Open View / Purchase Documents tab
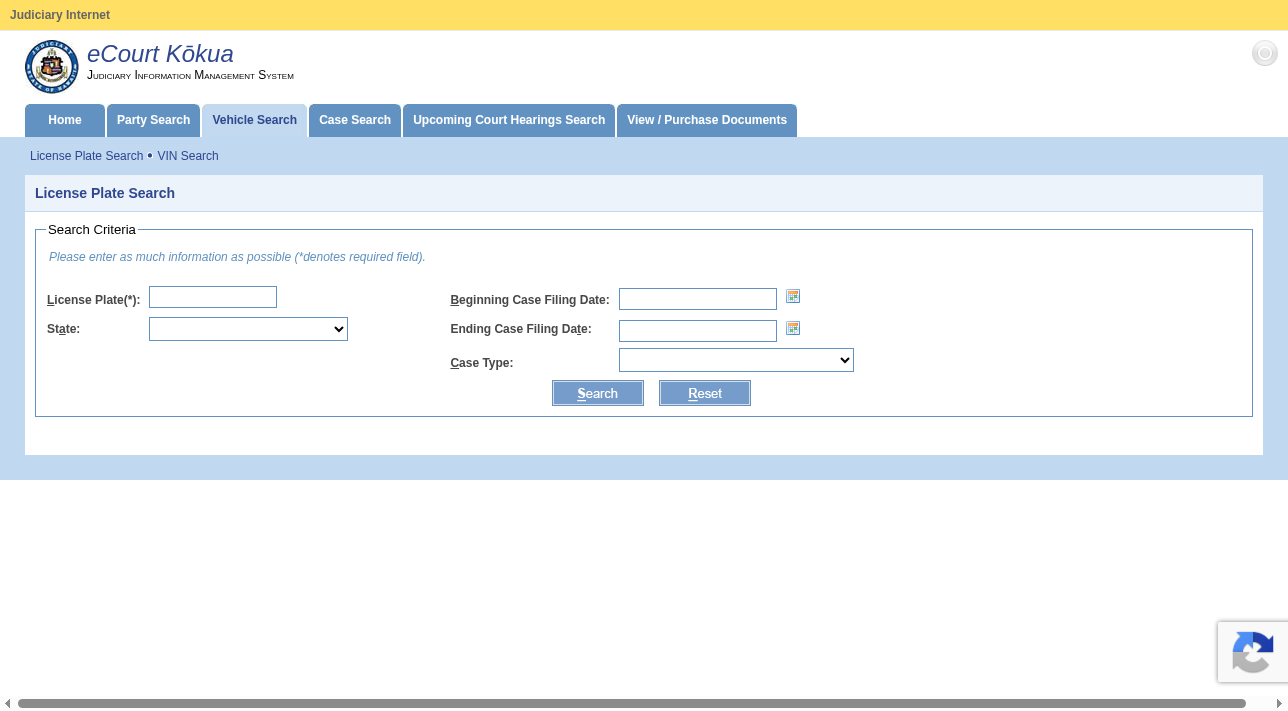Screen dimensions: 1288x711 707,120
